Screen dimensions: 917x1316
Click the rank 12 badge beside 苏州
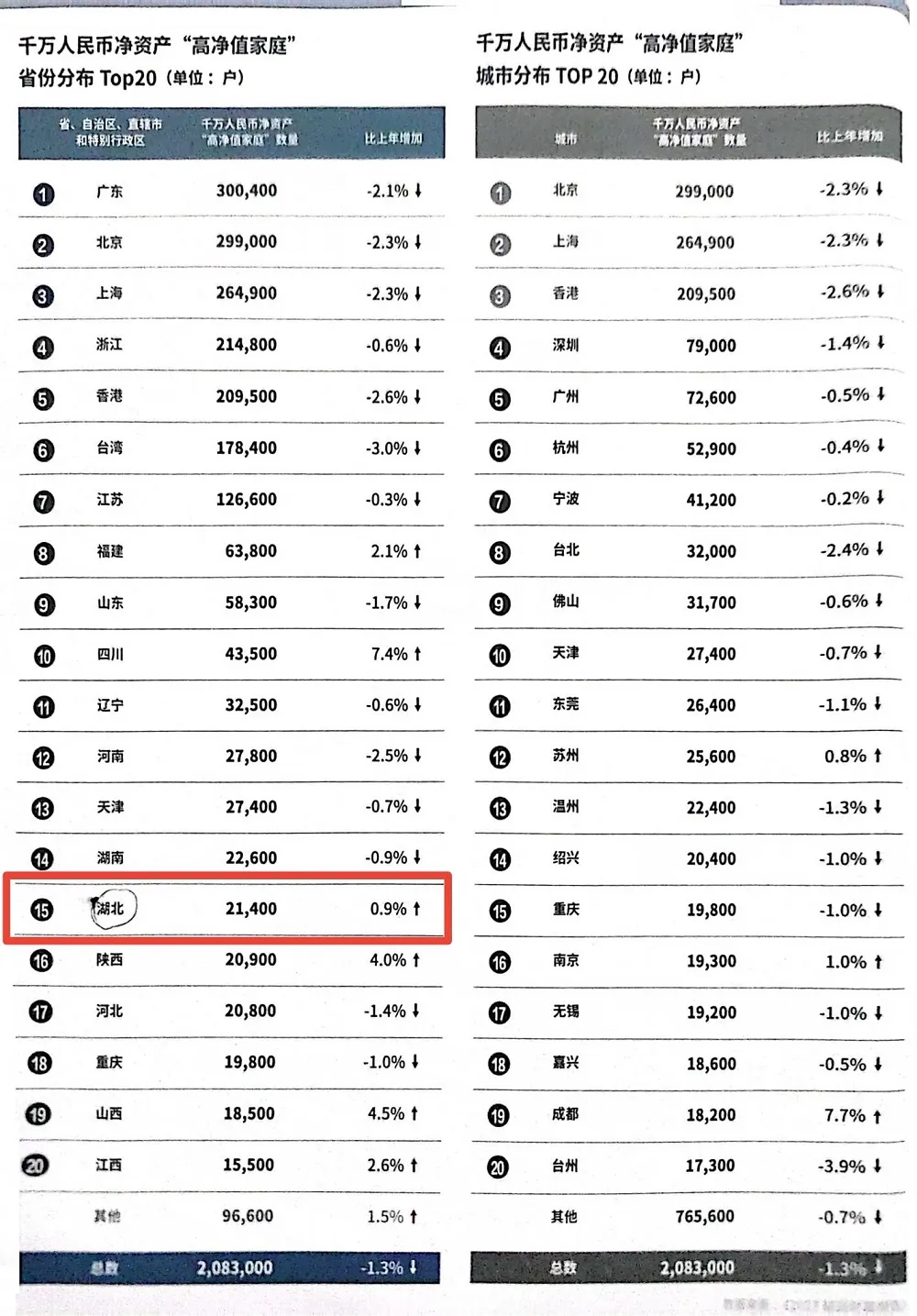click(x=500, y=758)
